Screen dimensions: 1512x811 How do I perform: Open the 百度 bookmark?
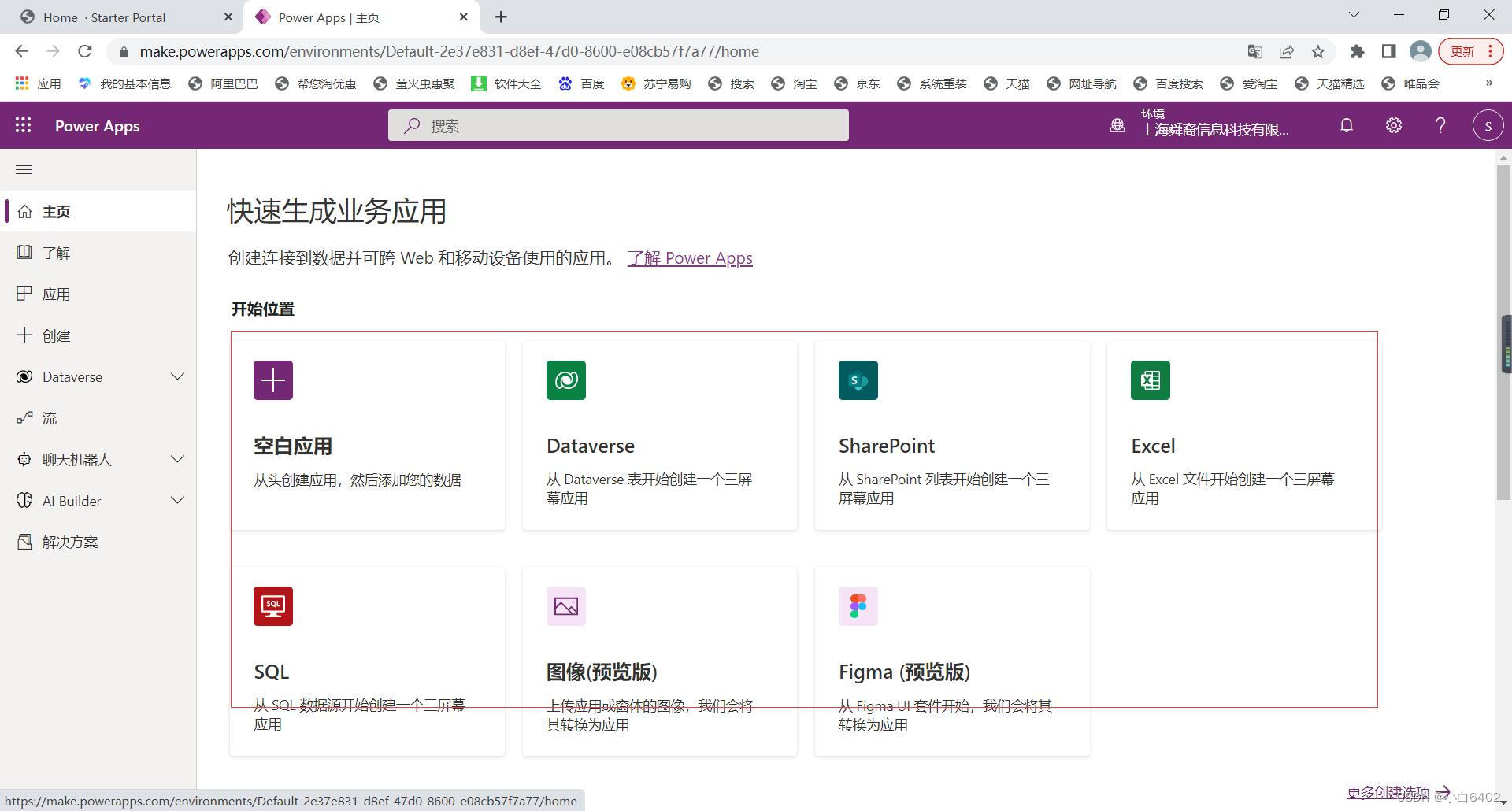[581, 83]
